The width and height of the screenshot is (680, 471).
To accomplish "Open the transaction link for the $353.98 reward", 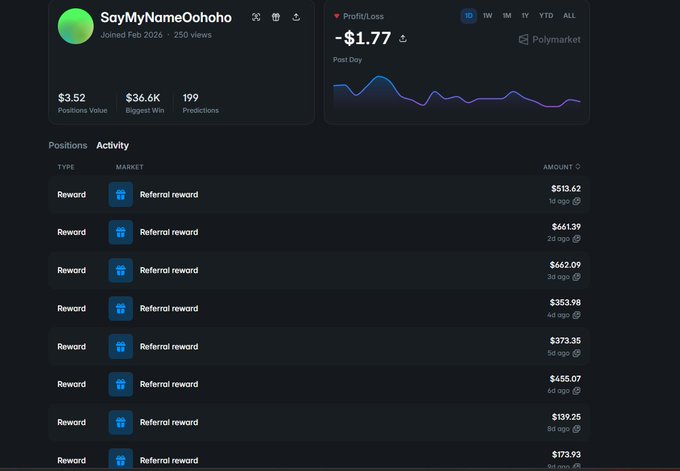I will tap(576, 315).
